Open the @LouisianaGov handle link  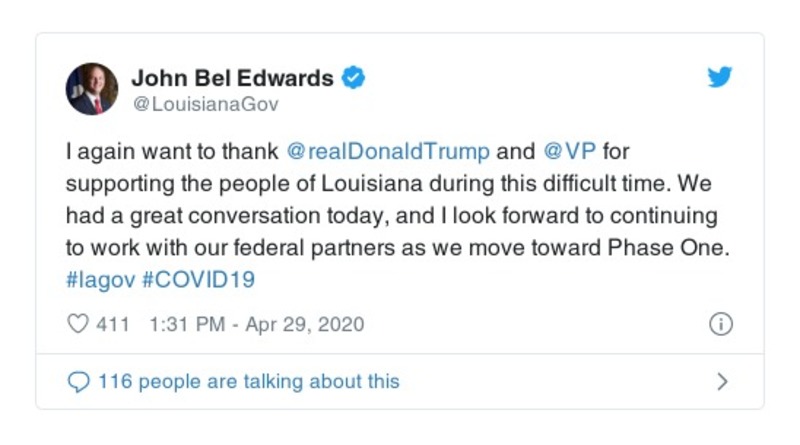[205, 103]
